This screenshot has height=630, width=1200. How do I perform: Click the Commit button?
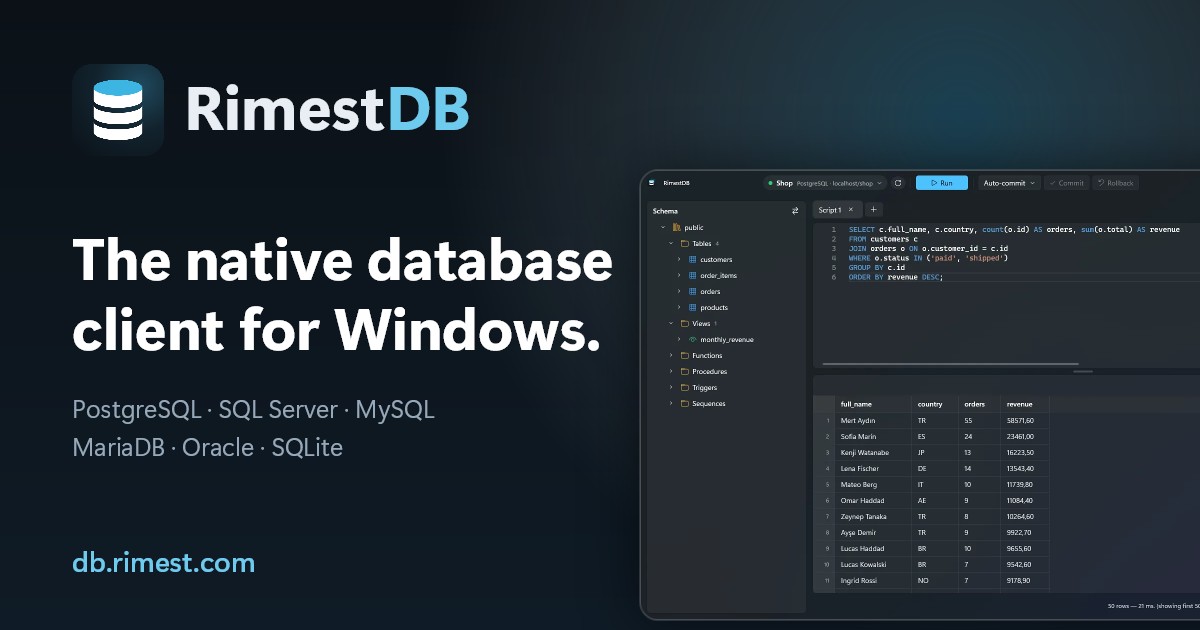[1067, 183]
